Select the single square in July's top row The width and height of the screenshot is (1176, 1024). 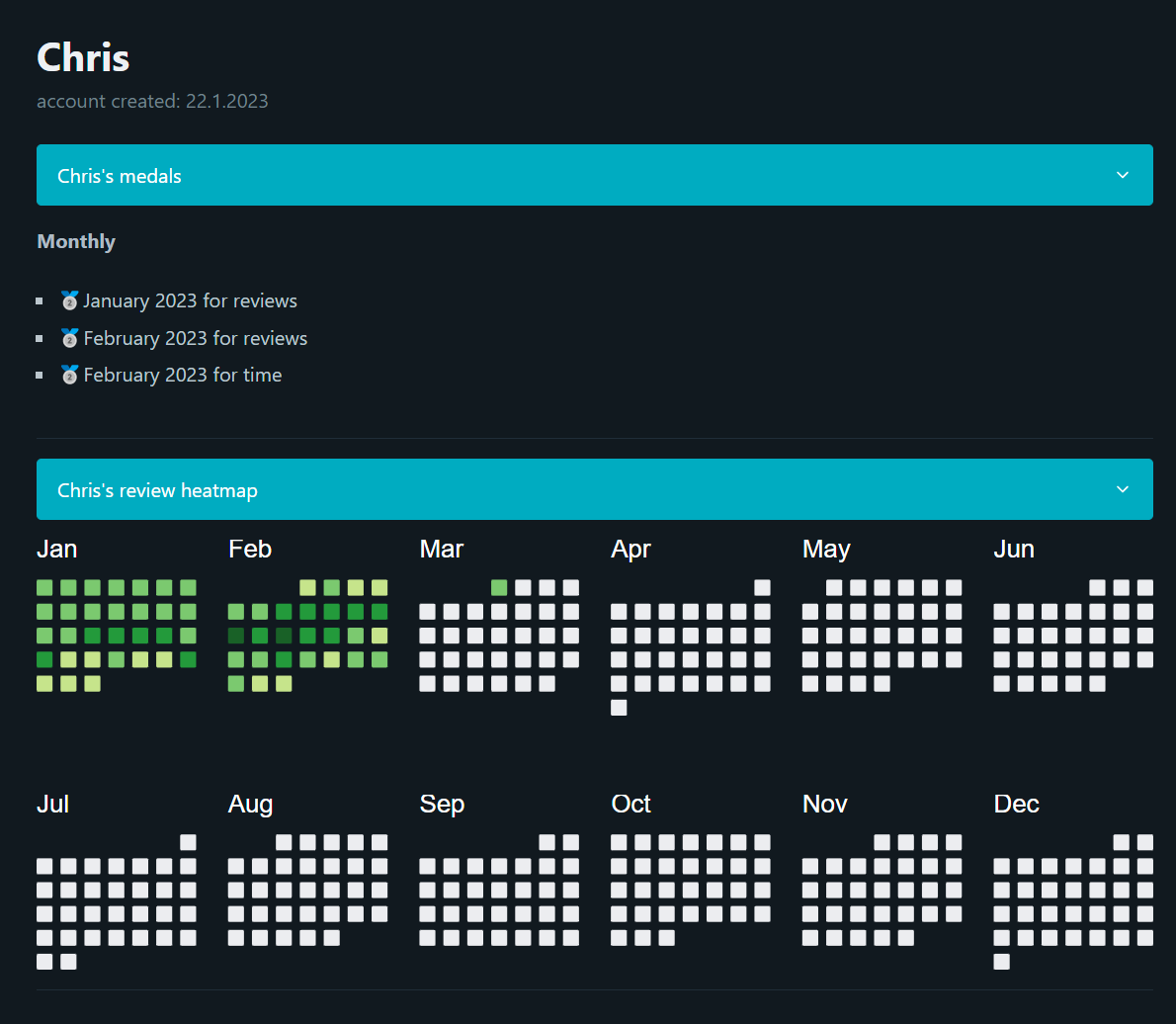pyautogui.click(x=188, y=843)
